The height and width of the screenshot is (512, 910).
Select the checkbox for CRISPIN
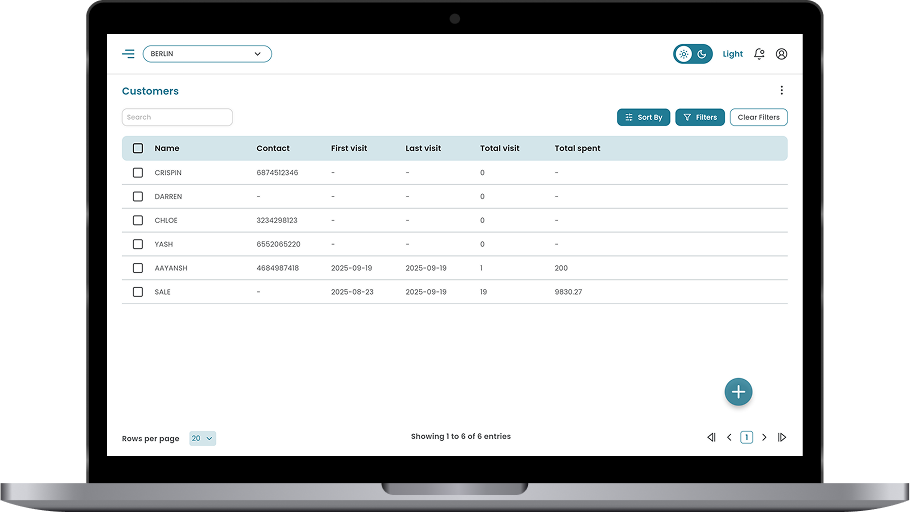tap(138, 173)
